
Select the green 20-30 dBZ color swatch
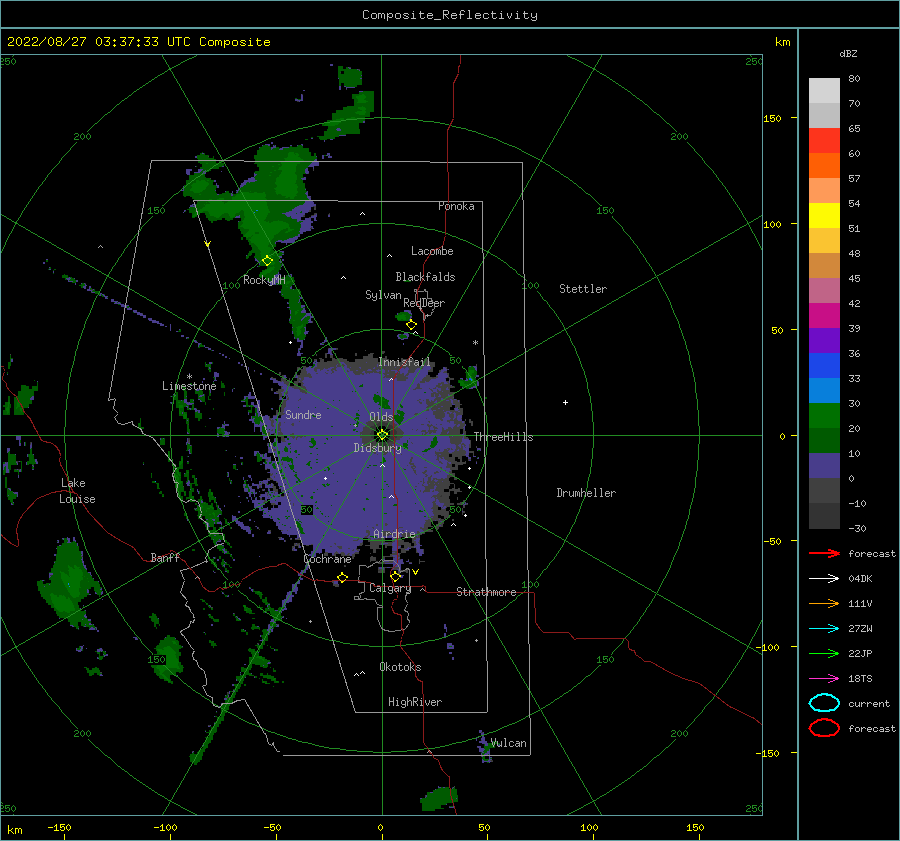[824, 416]
